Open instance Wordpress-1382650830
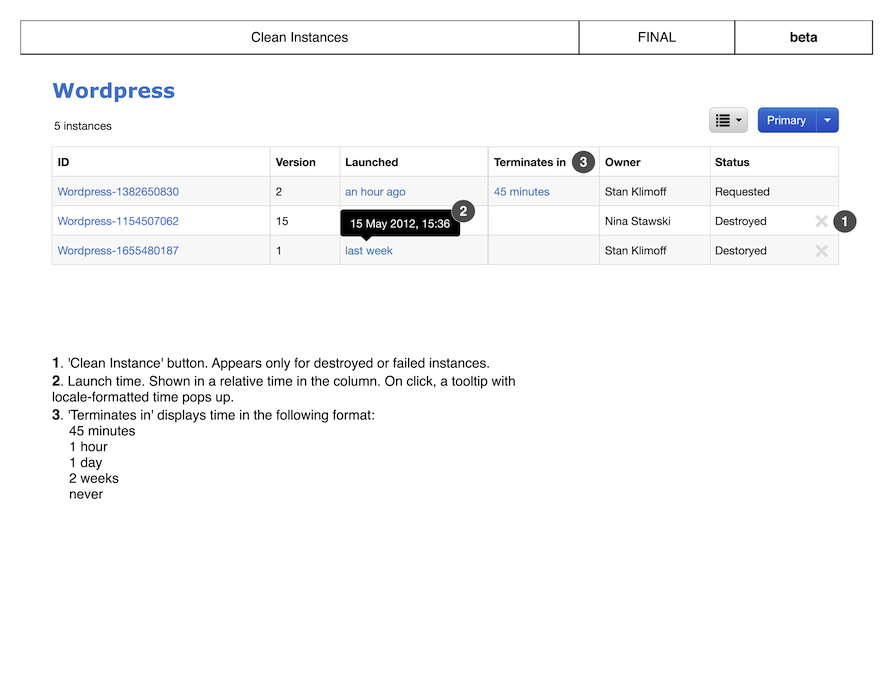 pyautogui.click(x=118, y=192)
